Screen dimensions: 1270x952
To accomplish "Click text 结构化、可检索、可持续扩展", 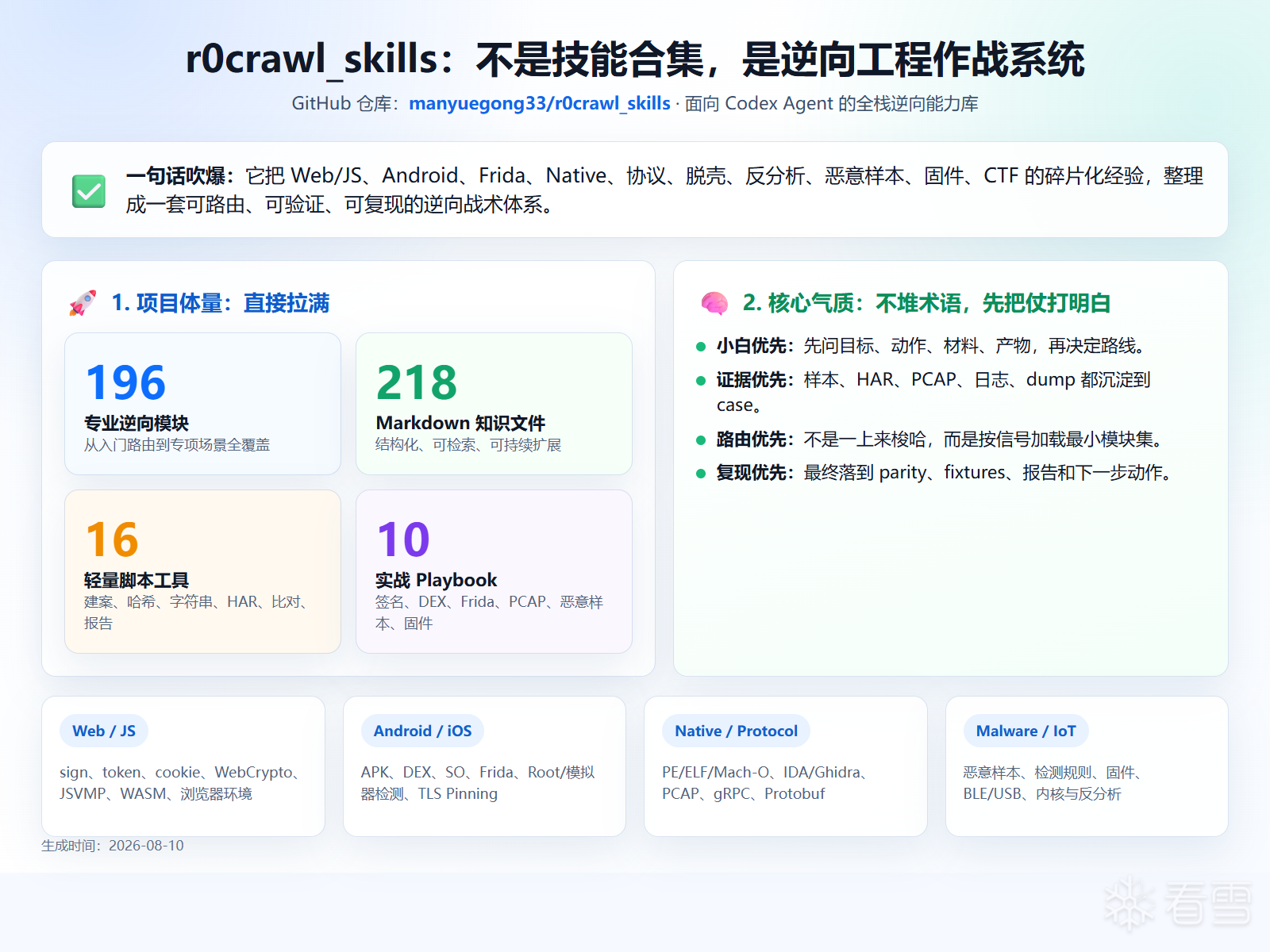I will tap(468, 445).
